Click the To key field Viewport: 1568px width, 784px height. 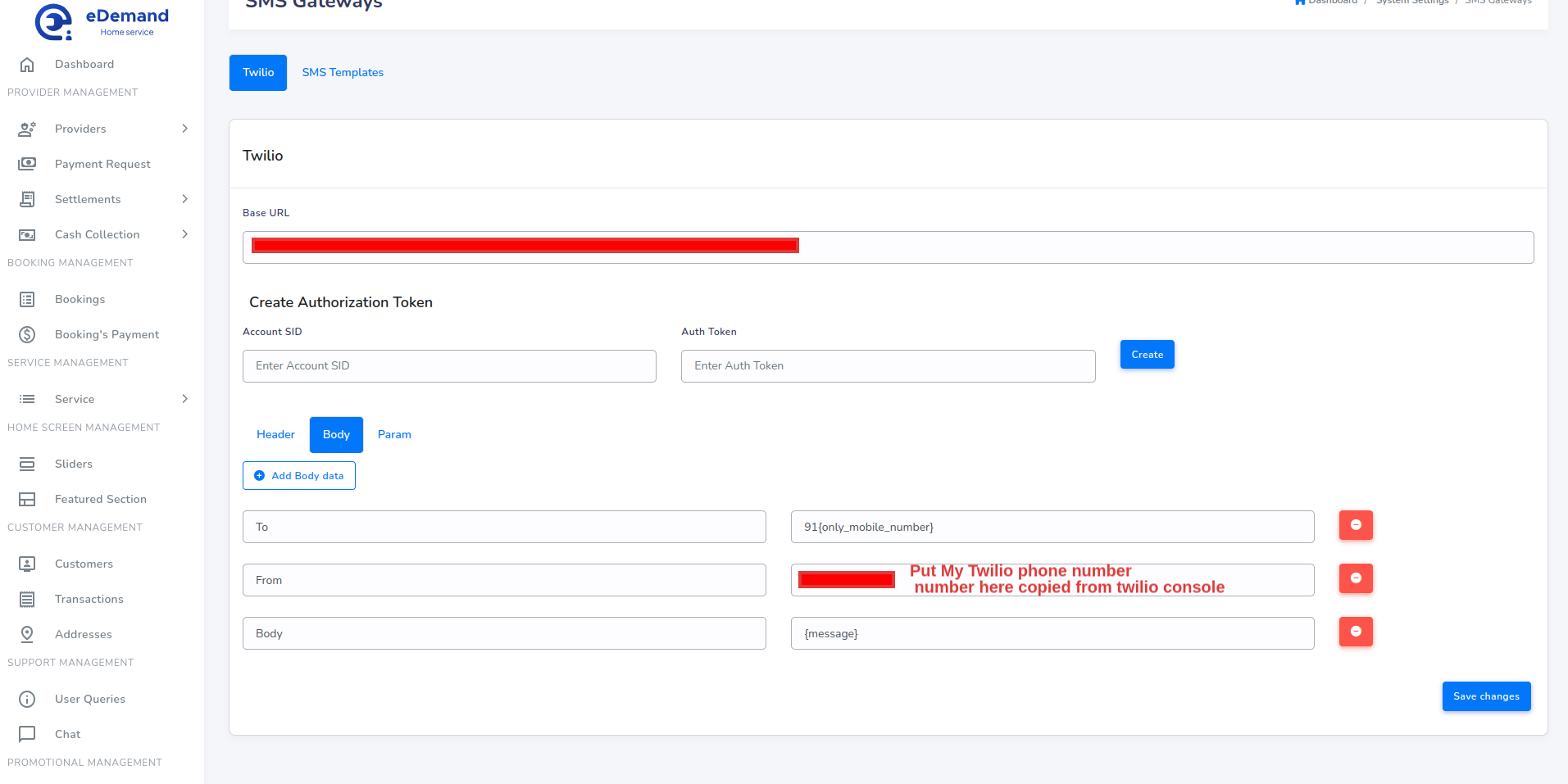click(x=504, y=527)
